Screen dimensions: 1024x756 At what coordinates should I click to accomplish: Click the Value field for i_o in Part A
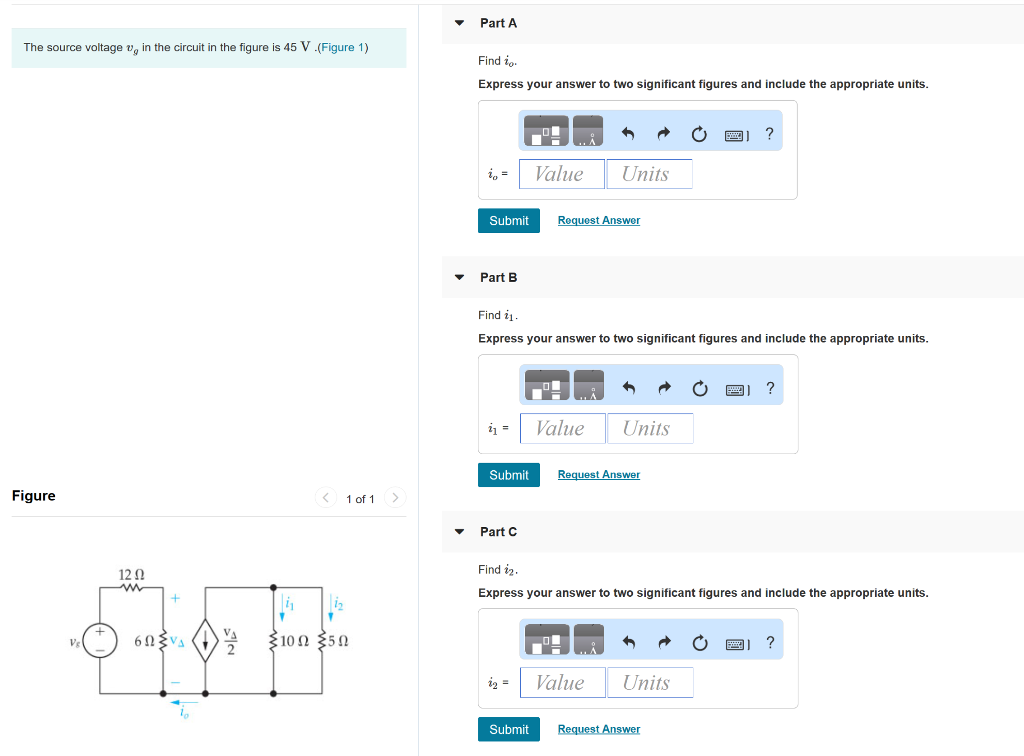click(x=561, y=173)
